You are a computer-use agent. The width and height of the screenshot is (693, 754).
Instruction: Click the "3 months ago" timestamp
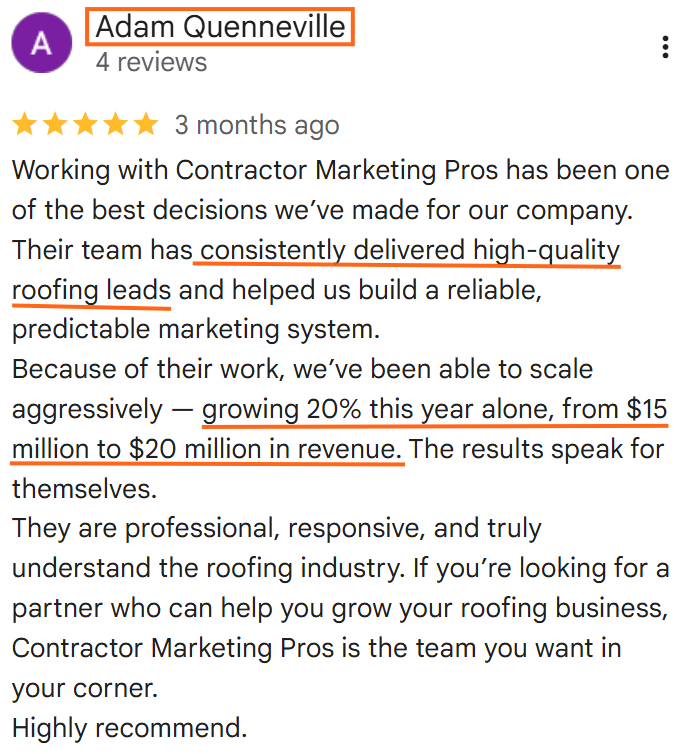pyautogui.click(x=257, y=126)
